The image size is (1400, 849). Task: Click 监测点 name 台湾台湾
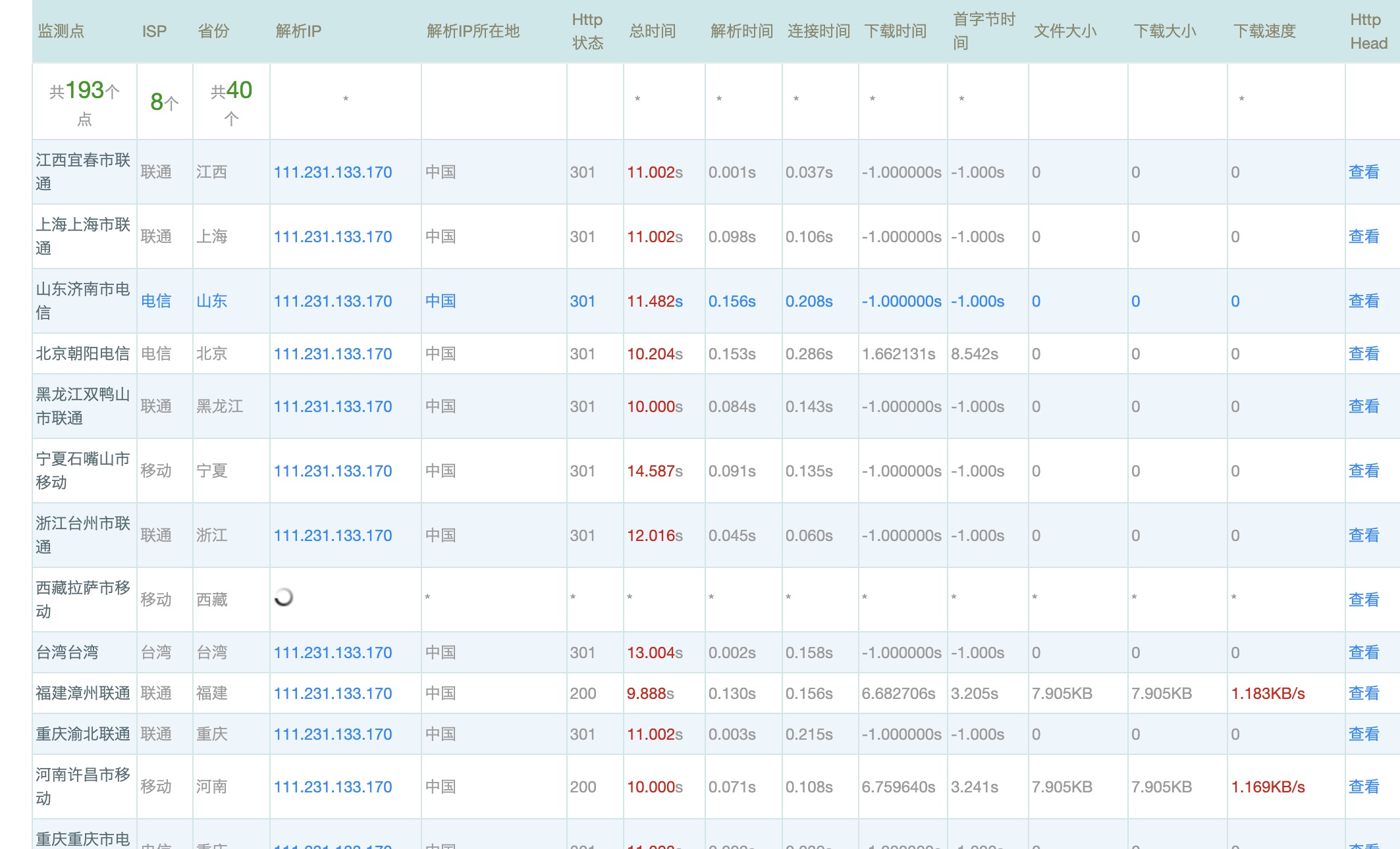67,652
